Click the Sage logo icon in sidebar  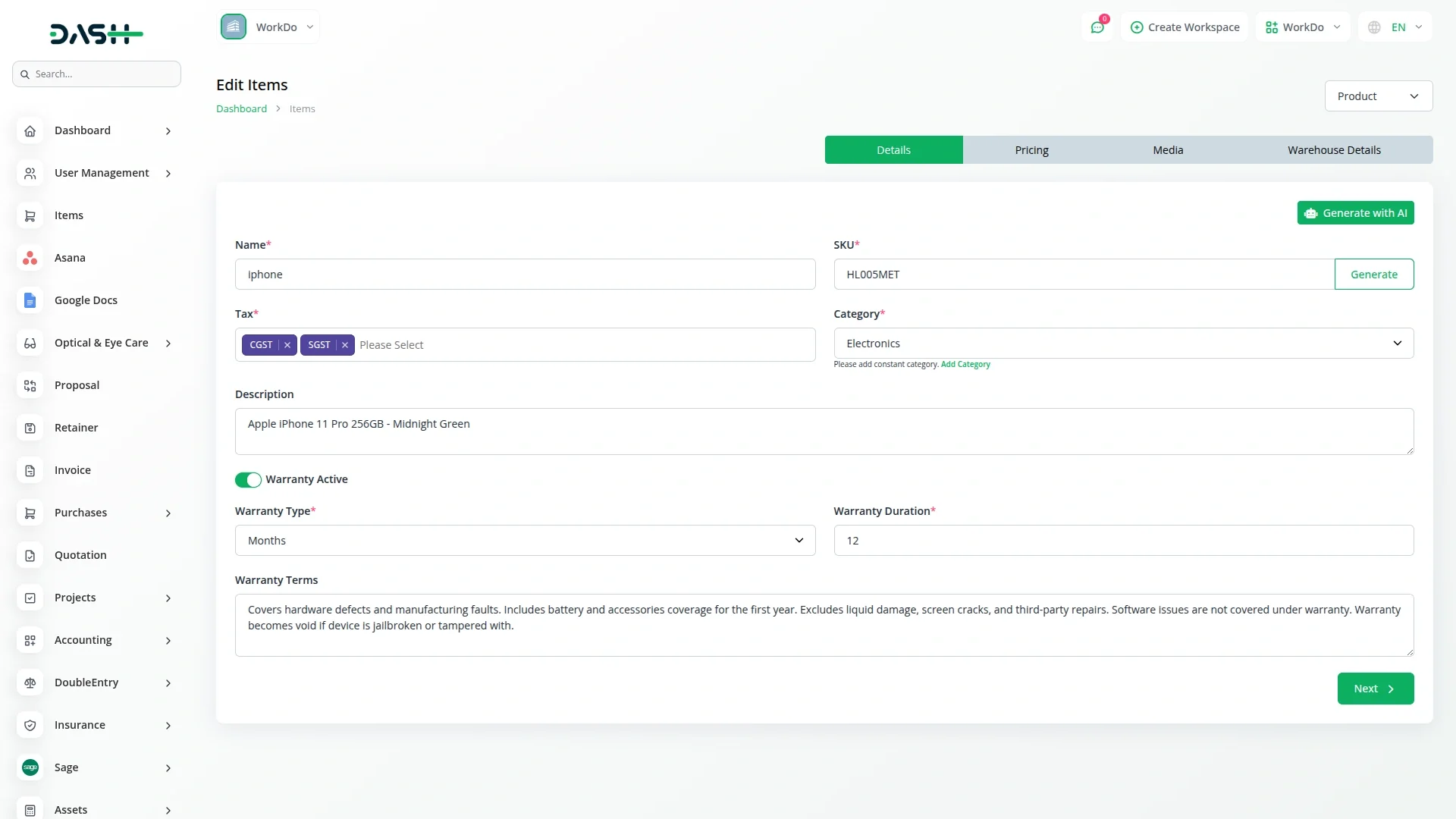(30, 767)
